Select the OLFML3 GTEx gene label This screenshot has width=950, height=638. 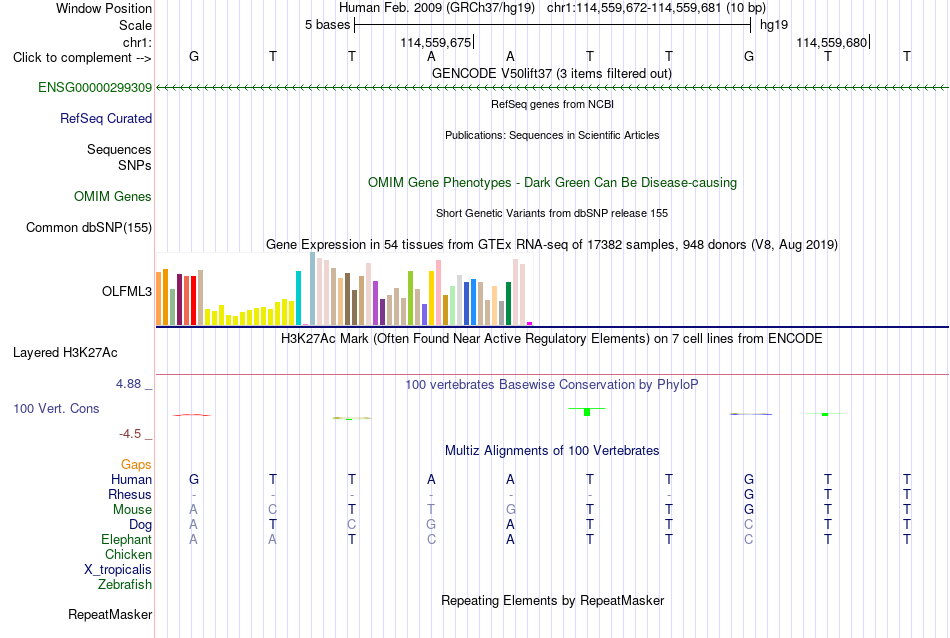tap(127, 291)
